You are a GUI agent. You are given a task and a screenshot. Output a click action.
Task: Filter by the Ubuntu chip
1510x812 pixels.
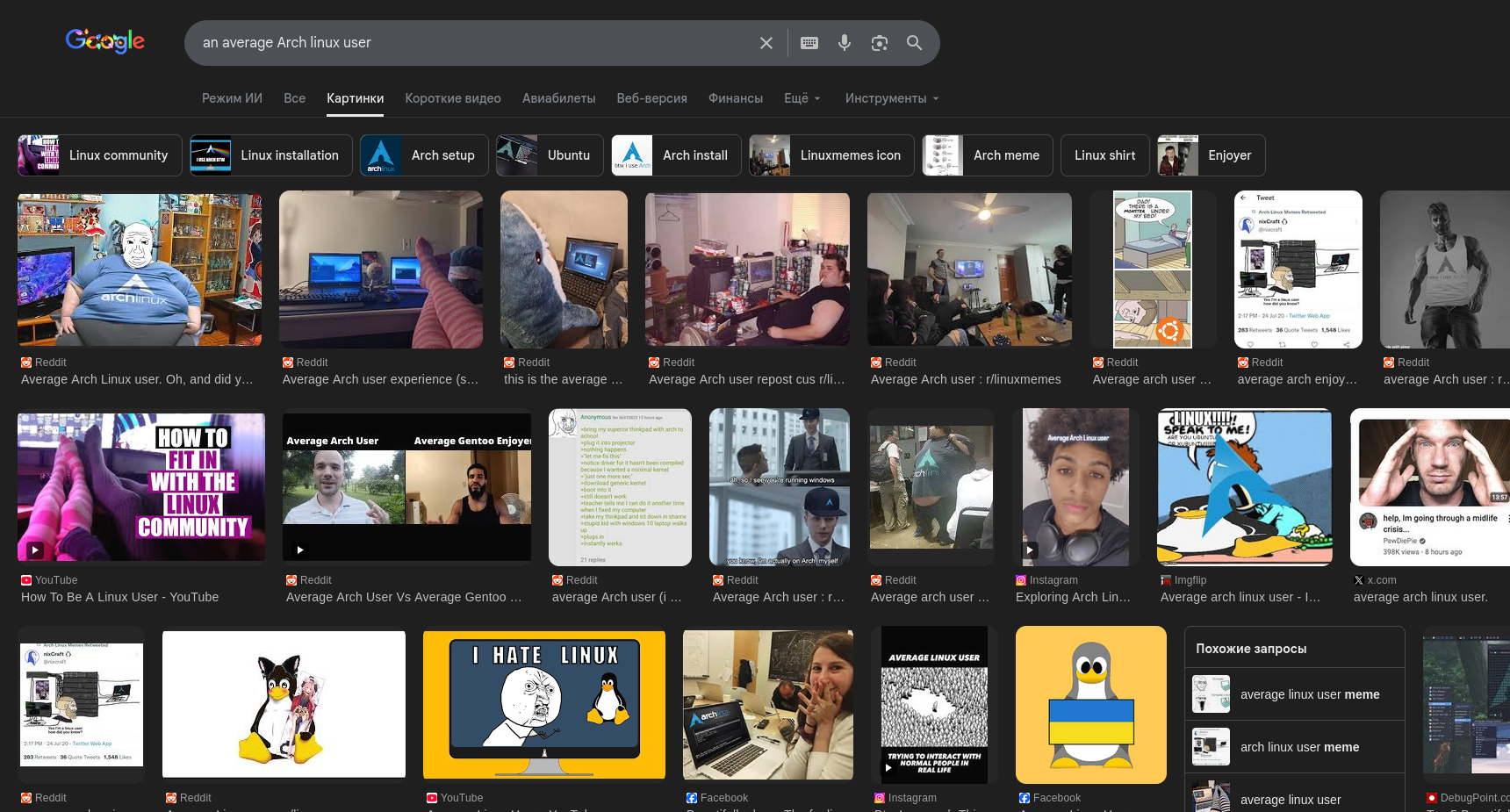coord(550,155)
